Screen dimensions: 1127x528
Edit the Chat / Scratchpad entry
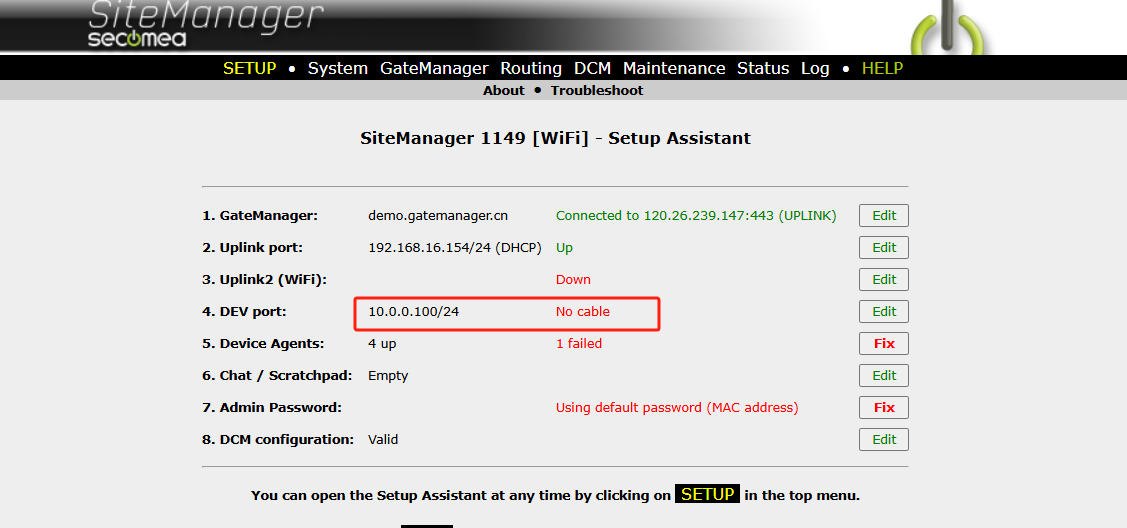[x=884, y=375]
